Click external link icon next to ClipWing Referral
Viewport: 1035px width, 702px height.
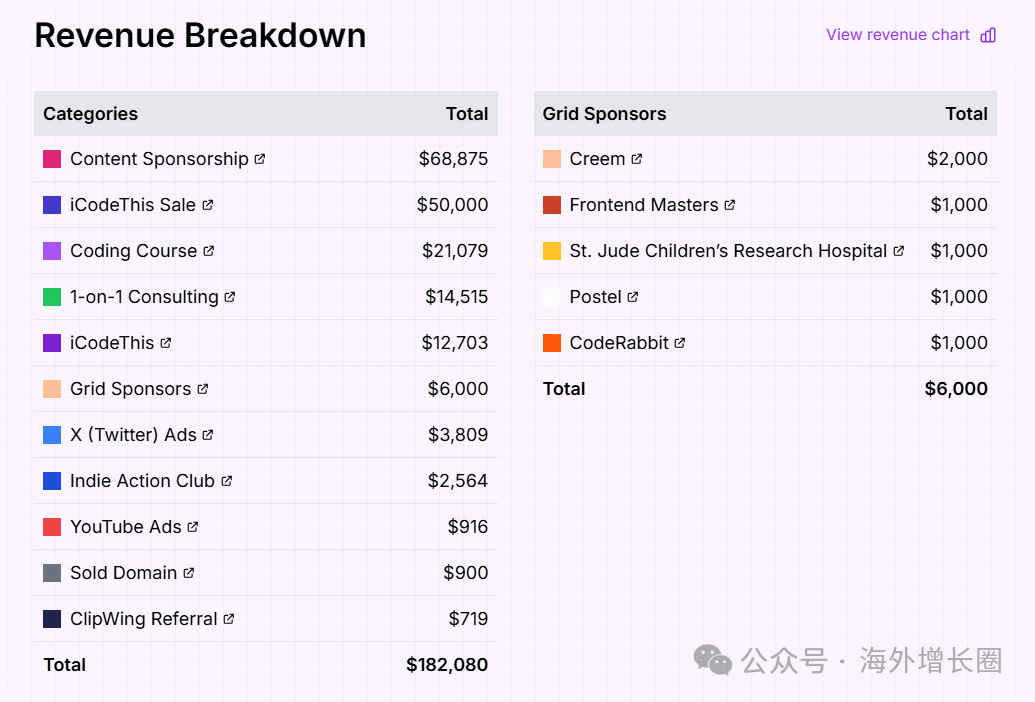click(229, 619)
